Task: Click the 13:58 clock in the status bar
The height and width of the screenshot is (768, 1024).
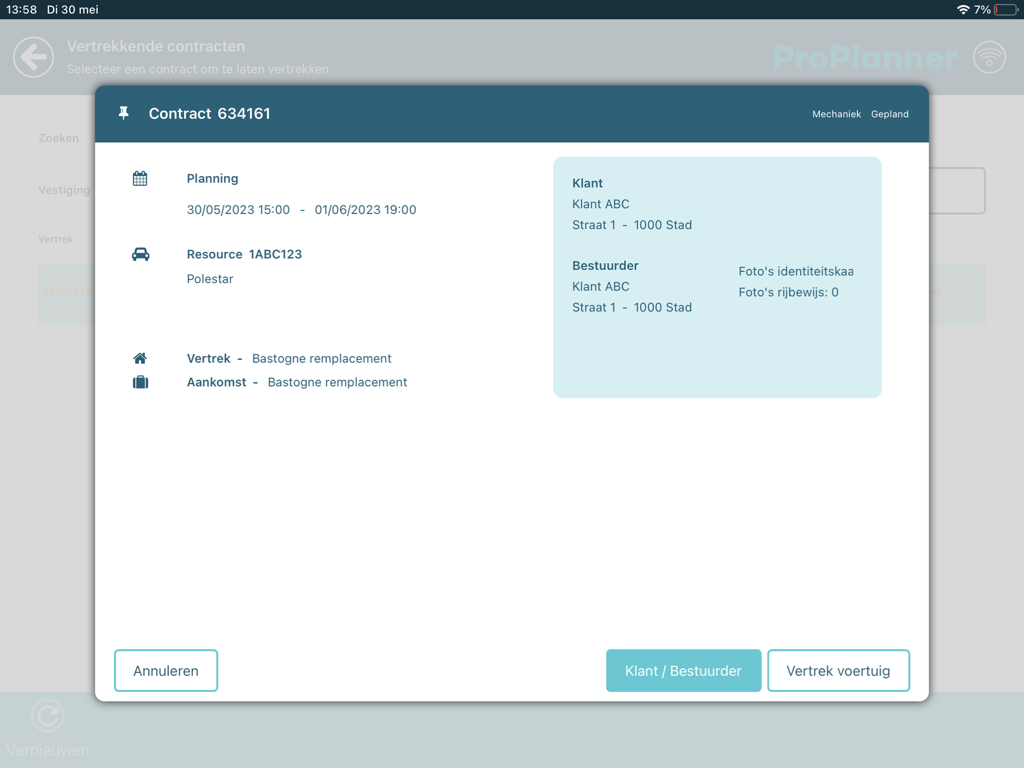Action: pyautogui.click(x=24, y=9)
